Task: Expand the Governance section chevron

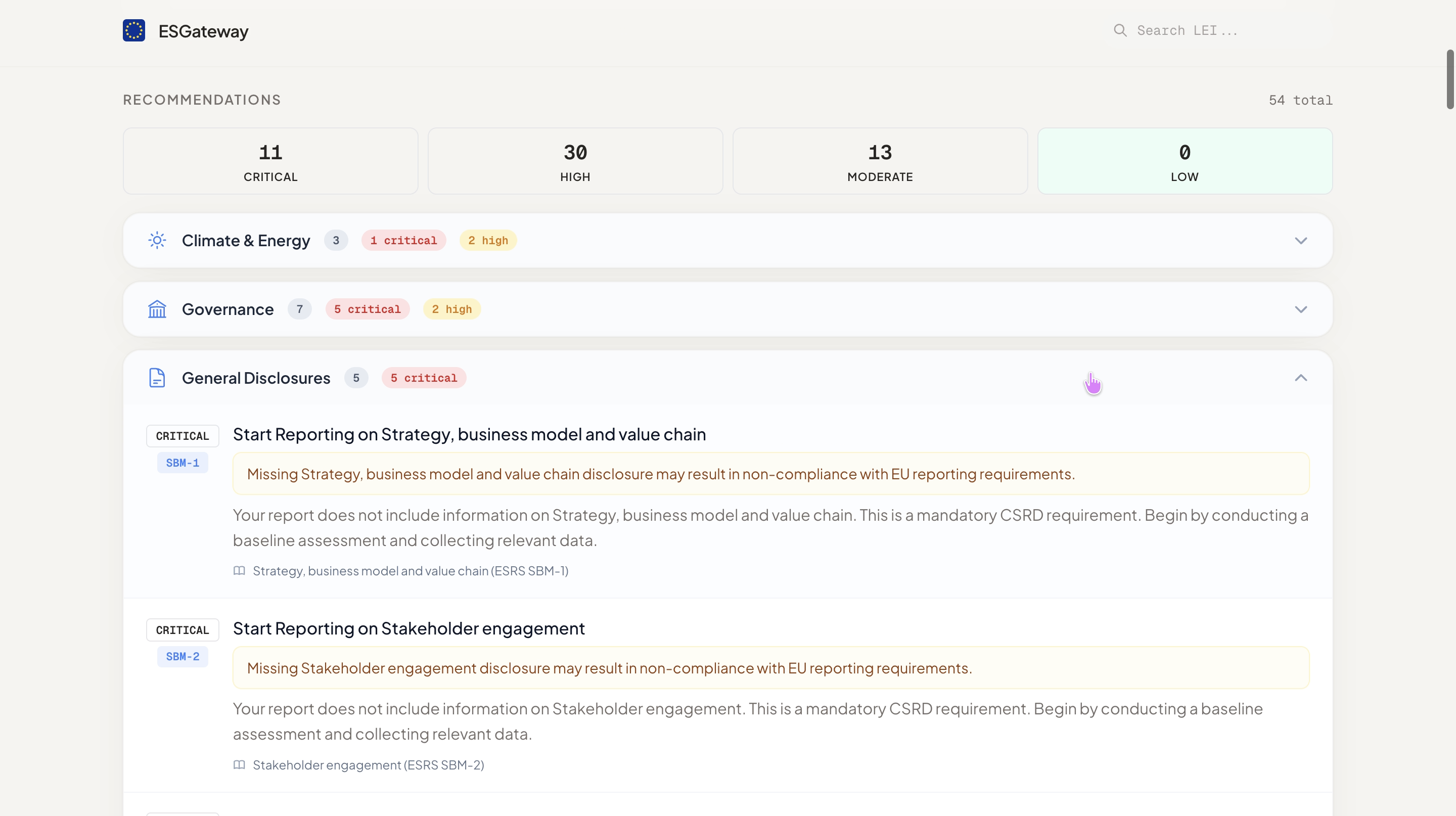Action: tap(1301, 309)
